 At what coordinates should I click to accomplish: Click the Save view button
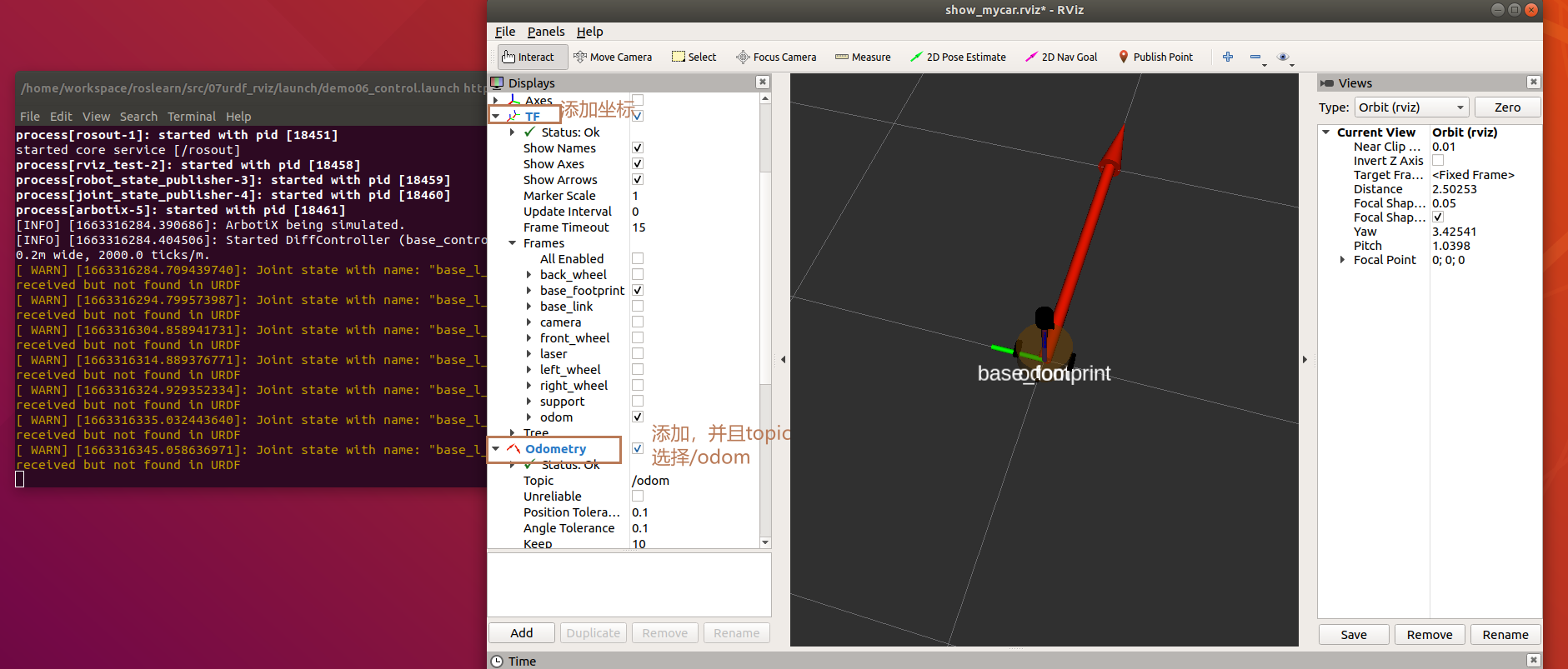(1354, 635)
